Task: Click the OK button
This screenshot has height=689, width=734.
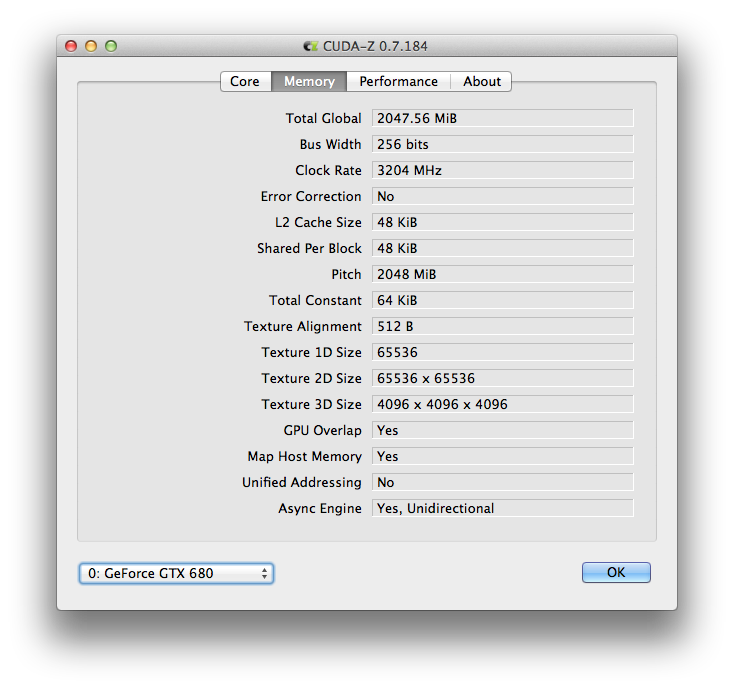Action: pyautogui.click(x=616, y=572)
